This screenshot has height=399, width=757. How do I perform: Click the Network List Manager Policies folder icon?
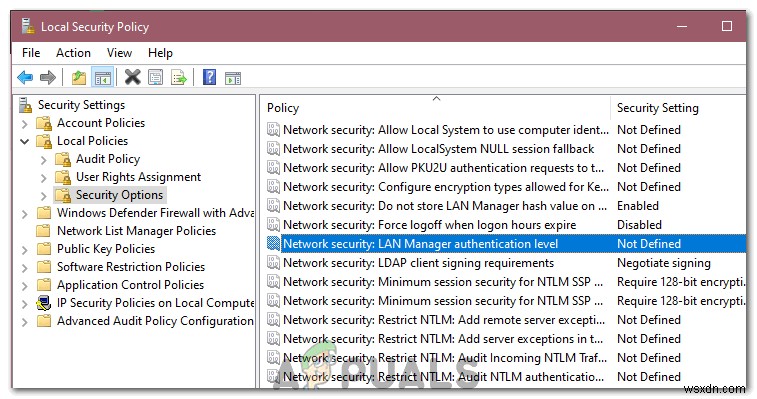[x=44, y=231]
